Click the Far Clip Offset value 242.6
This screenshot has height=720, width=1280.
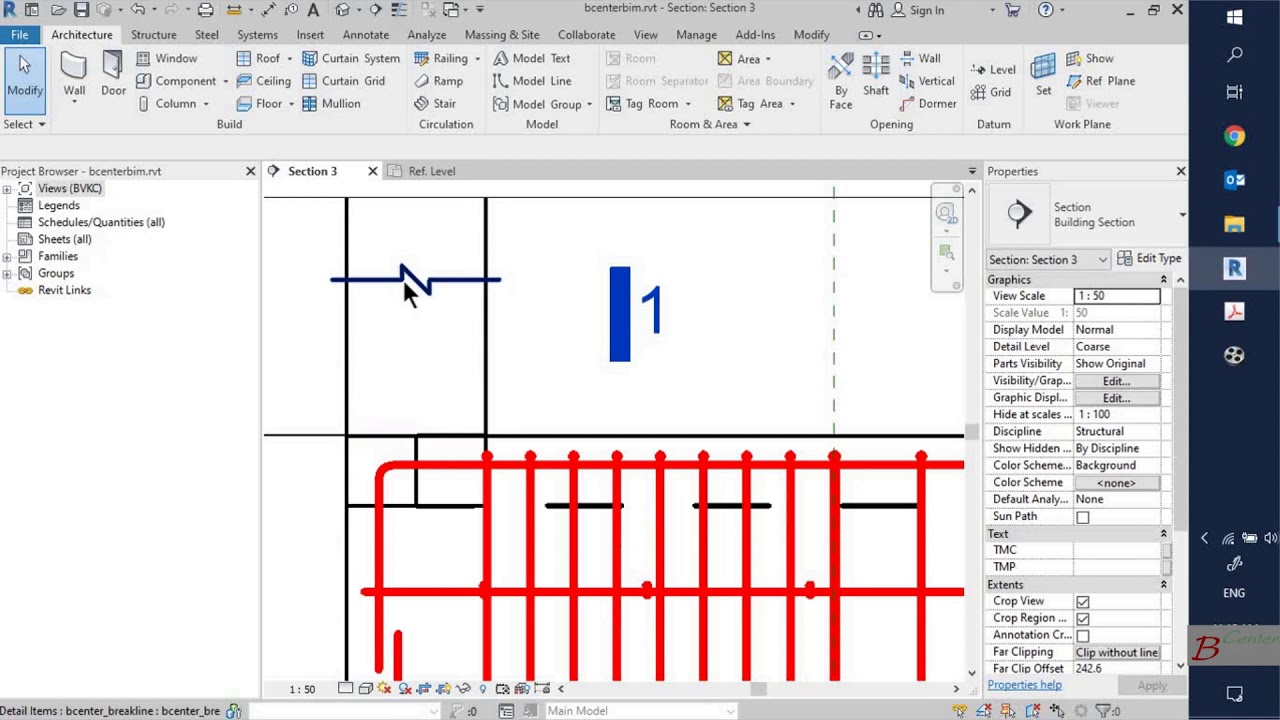click(1116, 668)
